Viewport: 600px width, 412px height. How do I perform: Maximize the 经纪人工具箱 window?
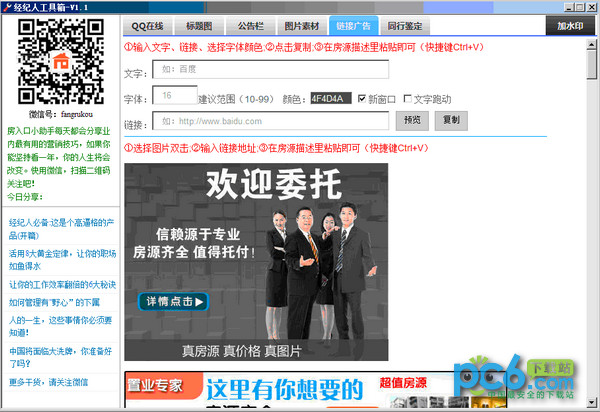(x=580, y=7)
